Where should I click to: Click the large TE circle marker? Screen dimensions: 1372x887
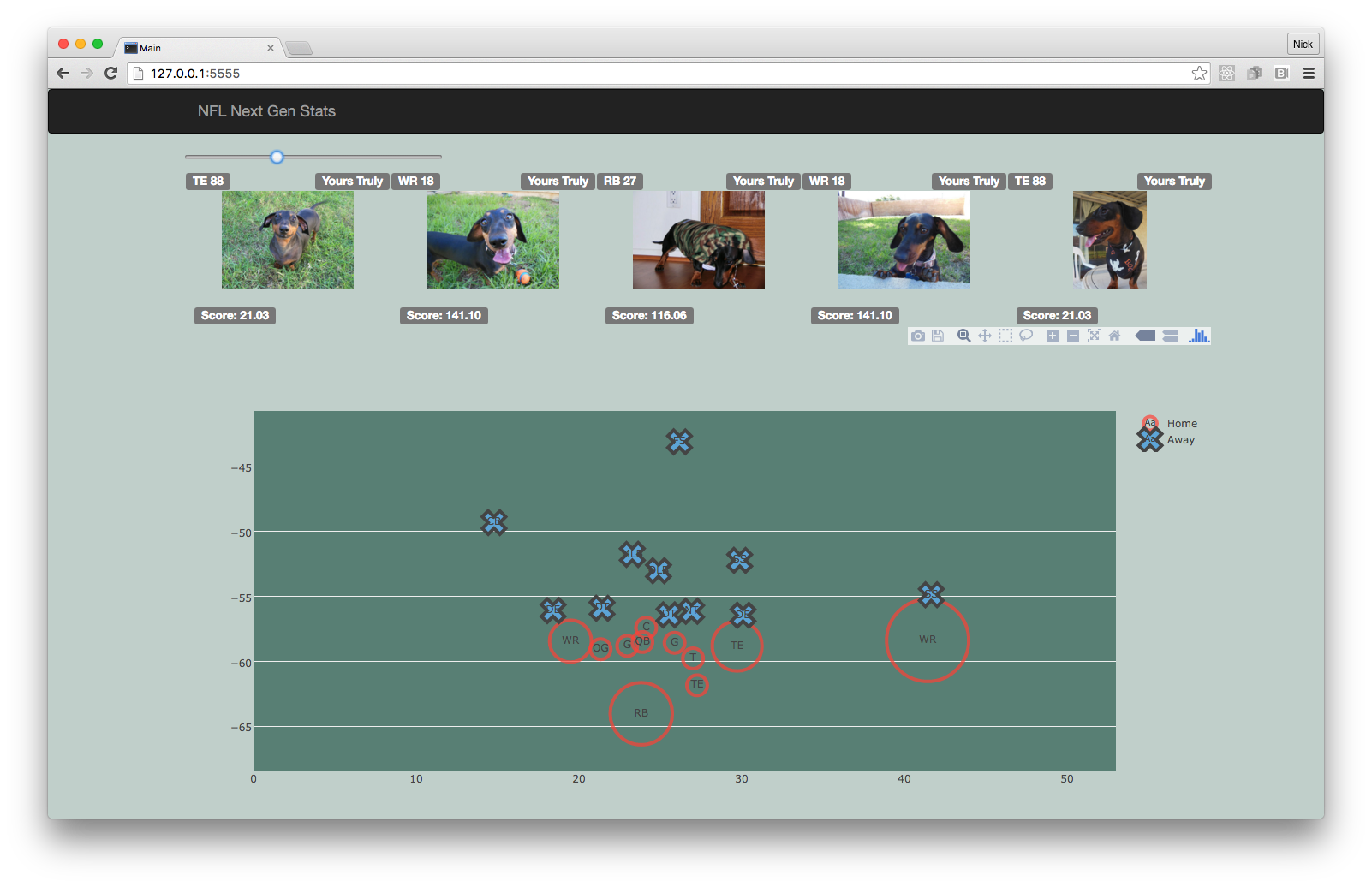tap(737, 646)
